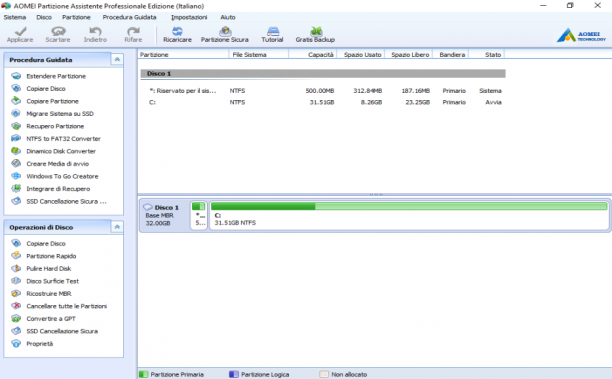Click the Bandiera column header
Image resolution: width=612 pixels, height=379 pixels.
coord(451,55)
